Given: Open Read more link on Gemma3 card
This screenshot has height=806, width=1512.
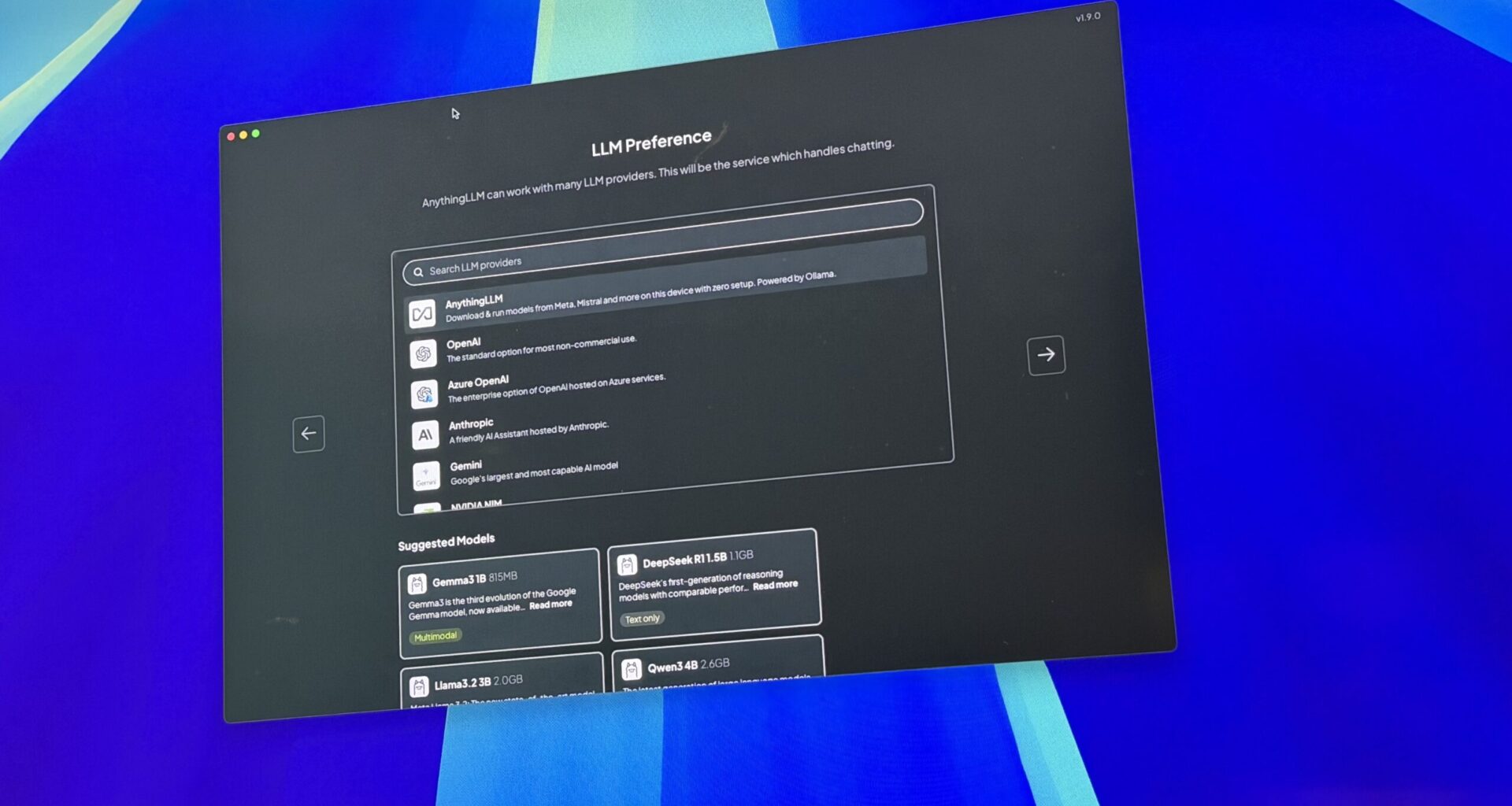Looking at the screenshot, I should (550, 604).
